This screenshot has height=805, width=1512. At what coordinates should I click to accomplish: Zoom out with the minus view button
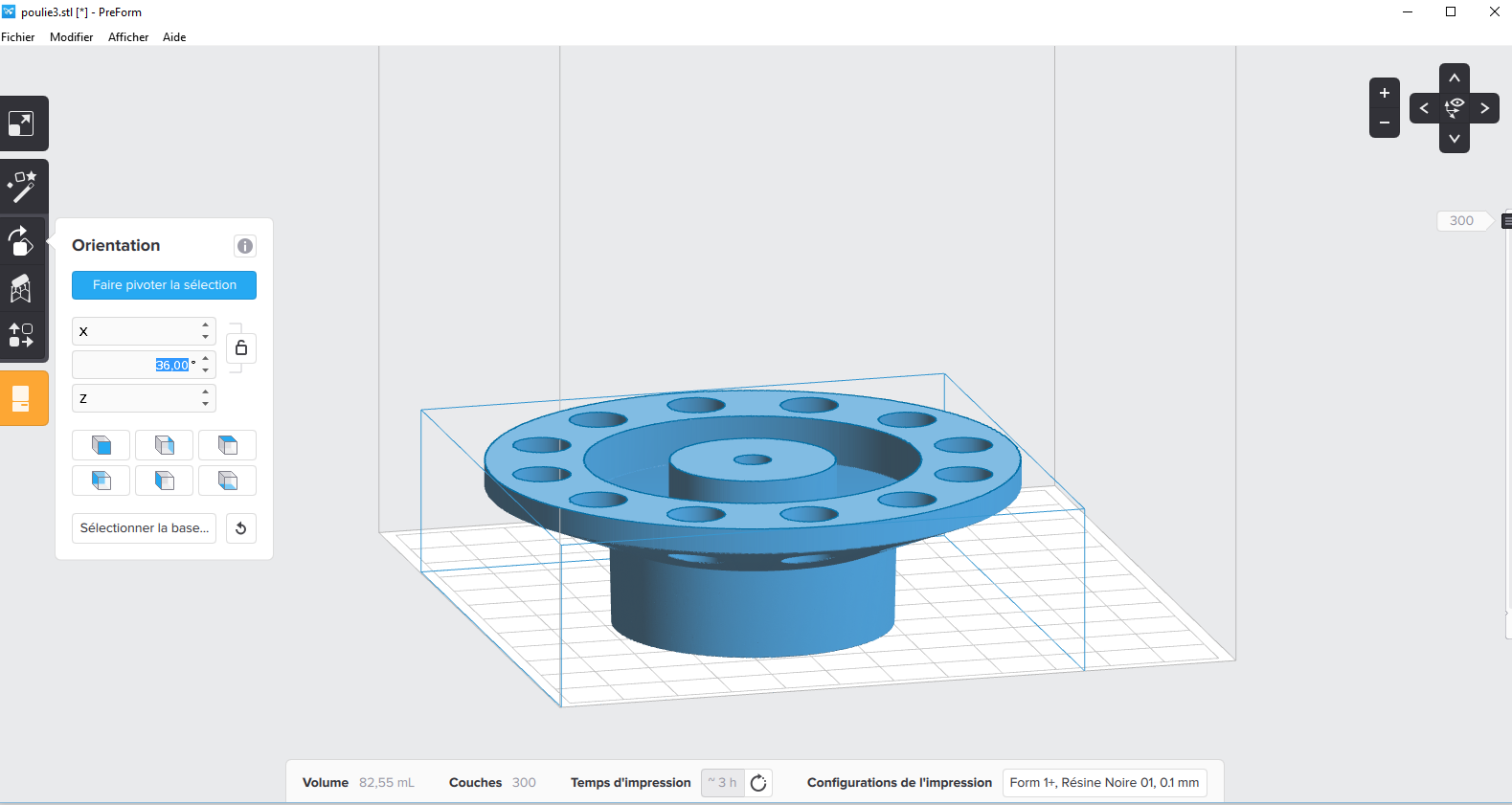coord(1385,123)
